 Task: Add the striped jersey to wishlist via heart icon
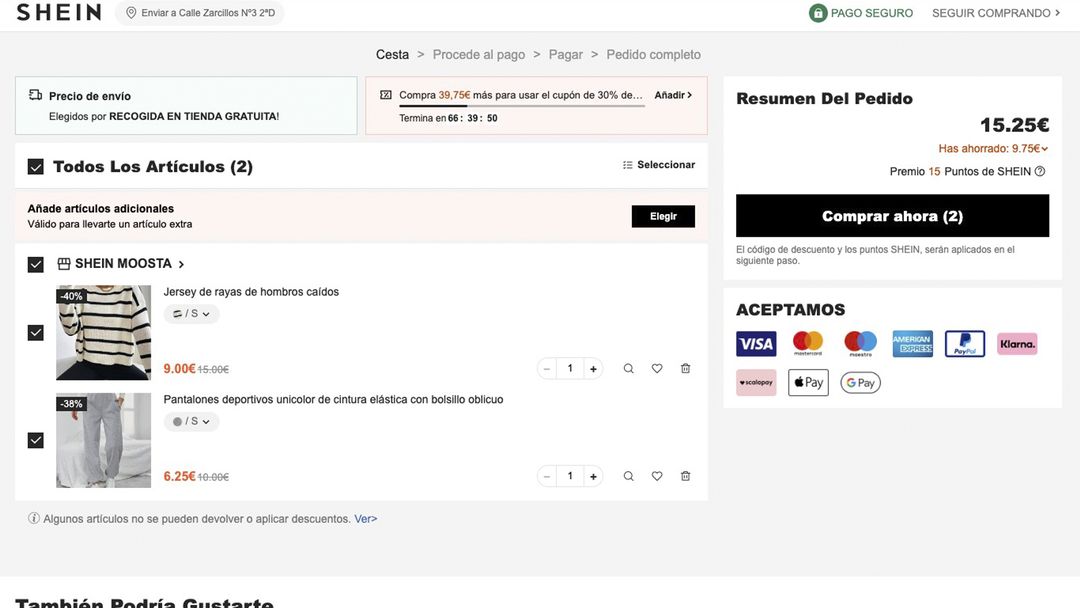click(x=656, y=367)
